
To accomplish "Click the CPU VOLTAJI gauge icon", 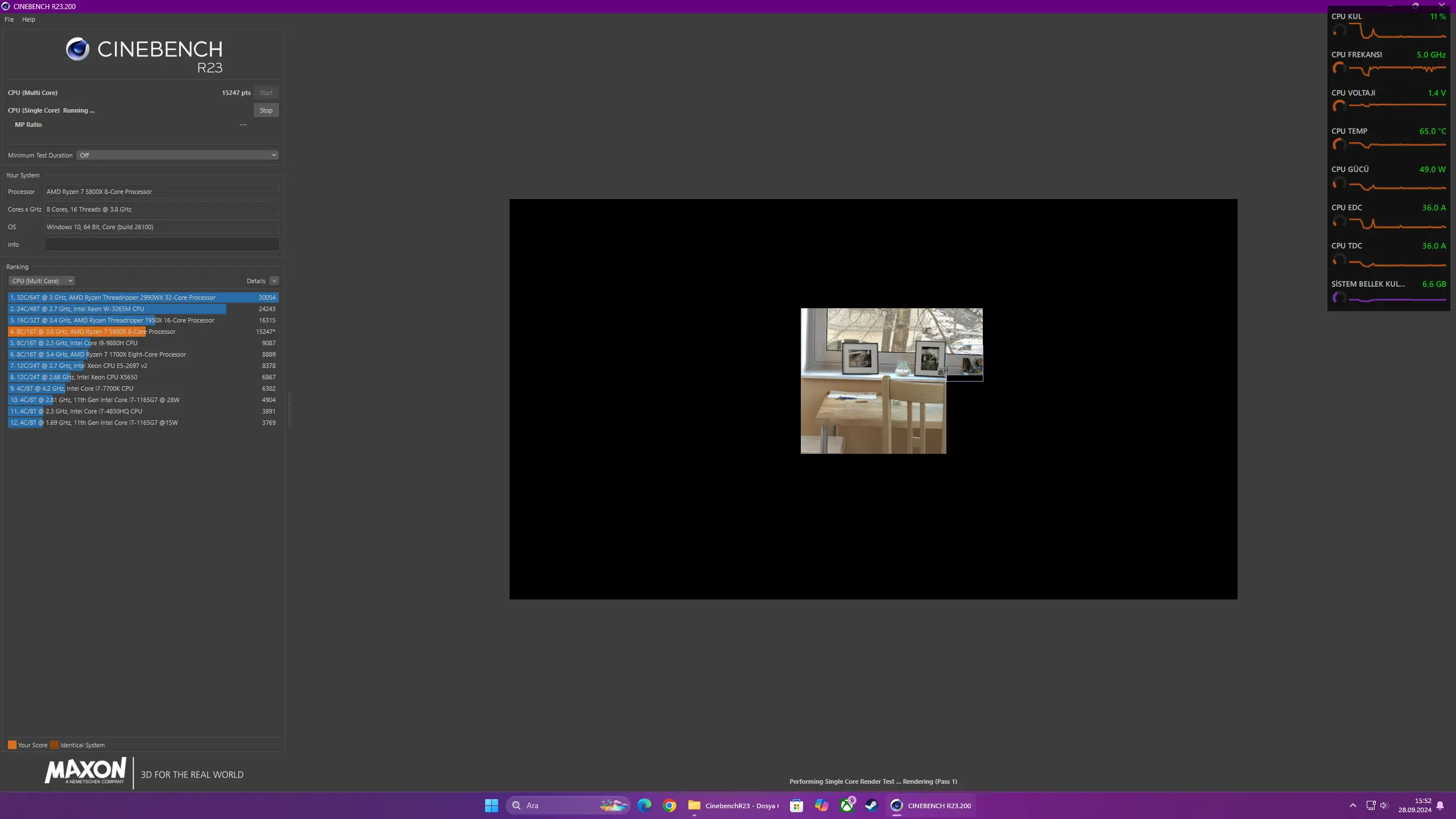I will pyautogui.click(x=1339, y=107).
